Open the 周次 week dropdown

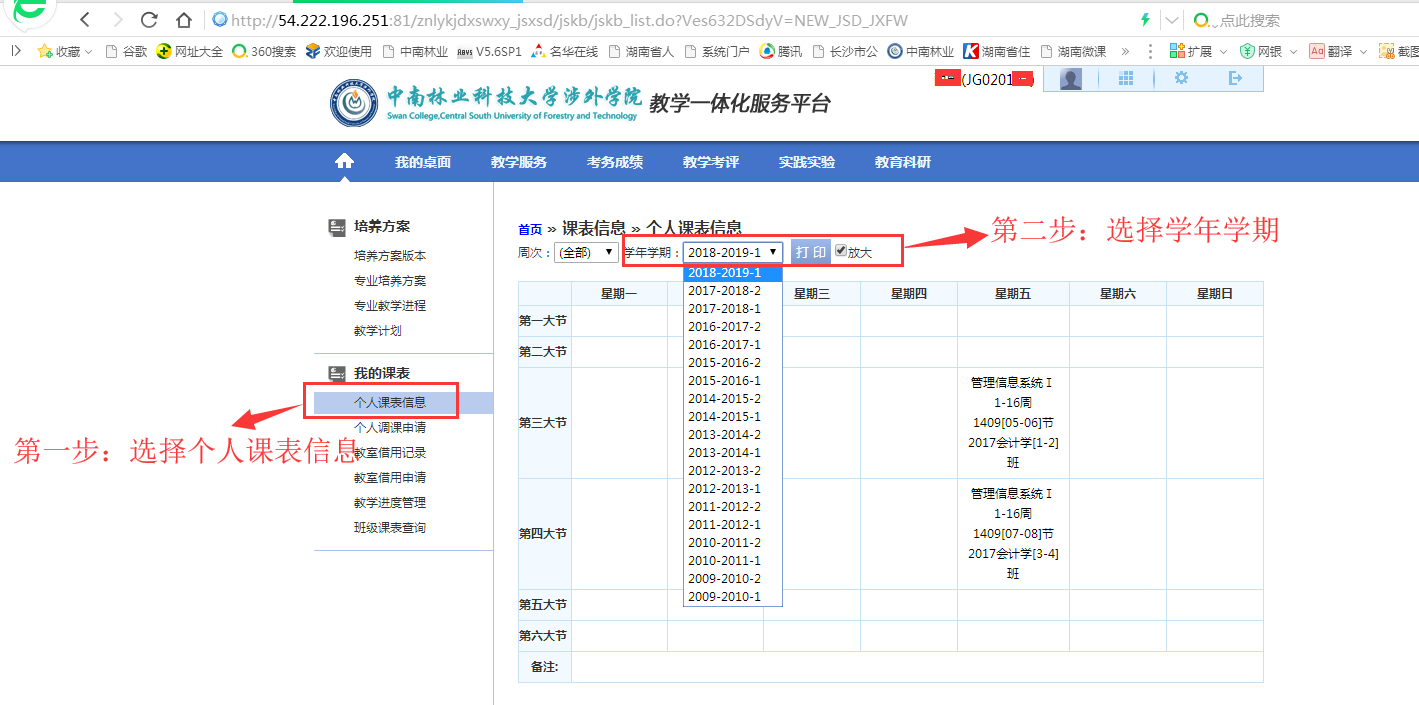tap(586, 253)
